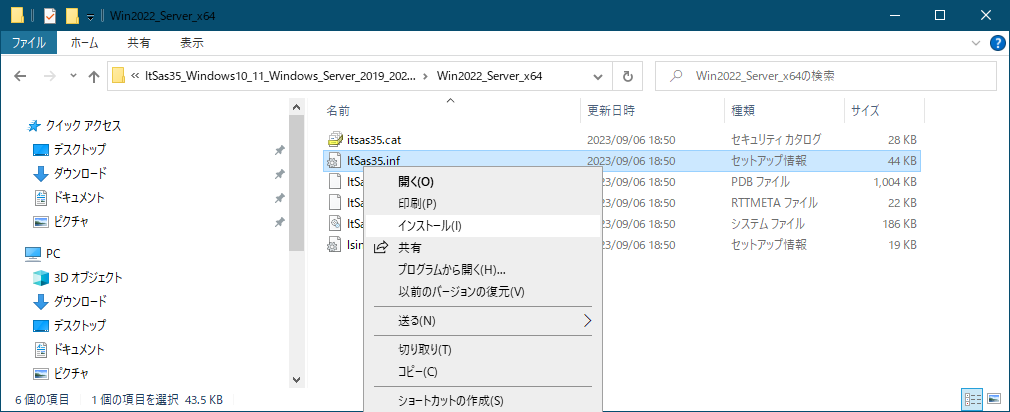The height and width of the screenshot is (412, 1010).
Task: Open the ホーム ribbon tab
Action: tap(84, 43)
